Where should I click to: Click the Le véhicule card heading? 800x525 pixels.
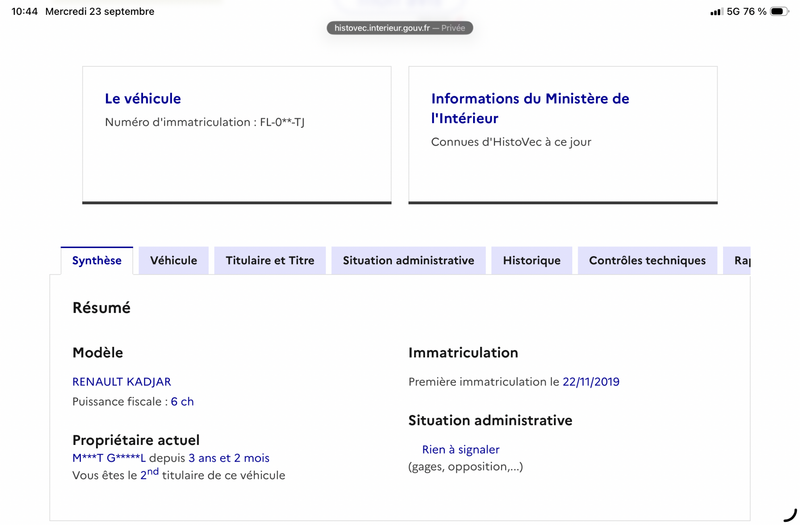[x=143, y=98]
